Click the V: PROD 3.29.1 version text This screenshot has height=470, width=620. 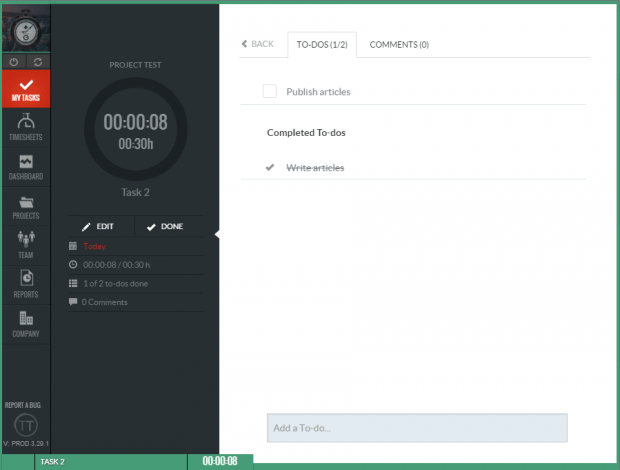(26, 444)
